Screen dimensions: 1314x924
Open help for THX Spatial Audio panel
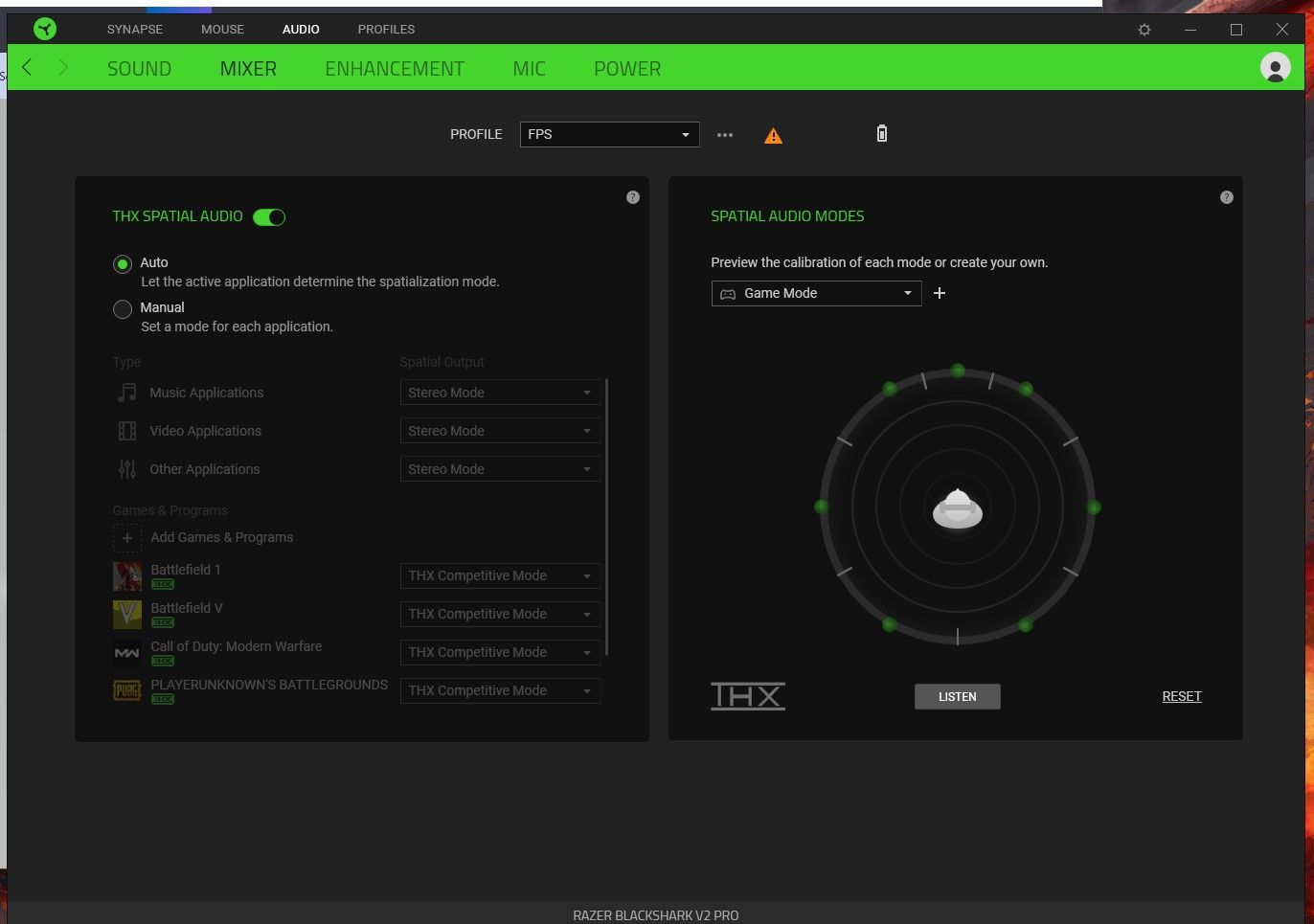633,197
